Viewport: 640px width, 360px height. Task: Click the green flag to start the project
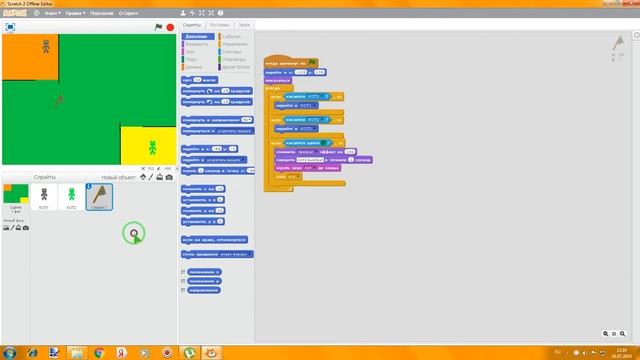pyautogui.click(x=158, y=27)
